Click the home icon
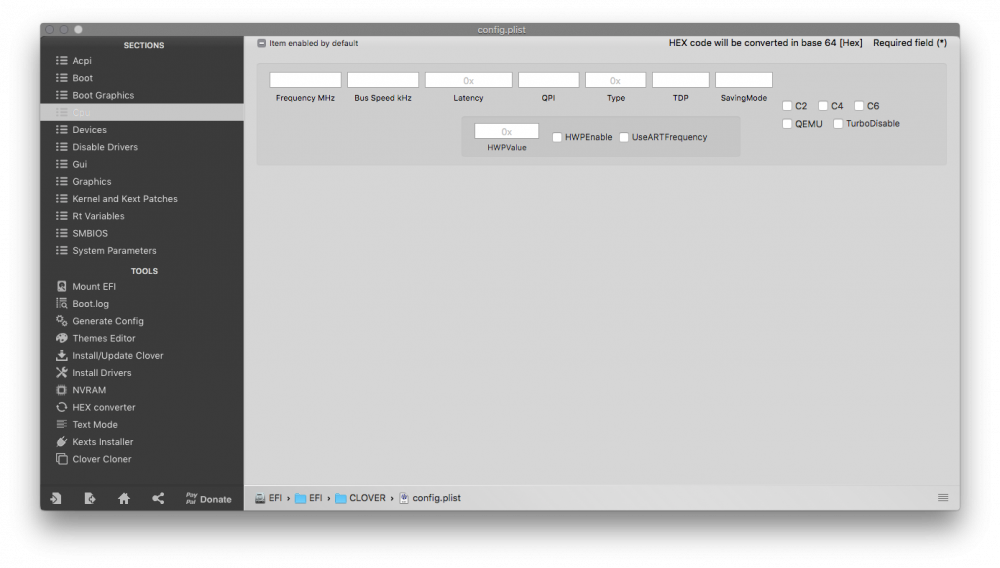 124,499
